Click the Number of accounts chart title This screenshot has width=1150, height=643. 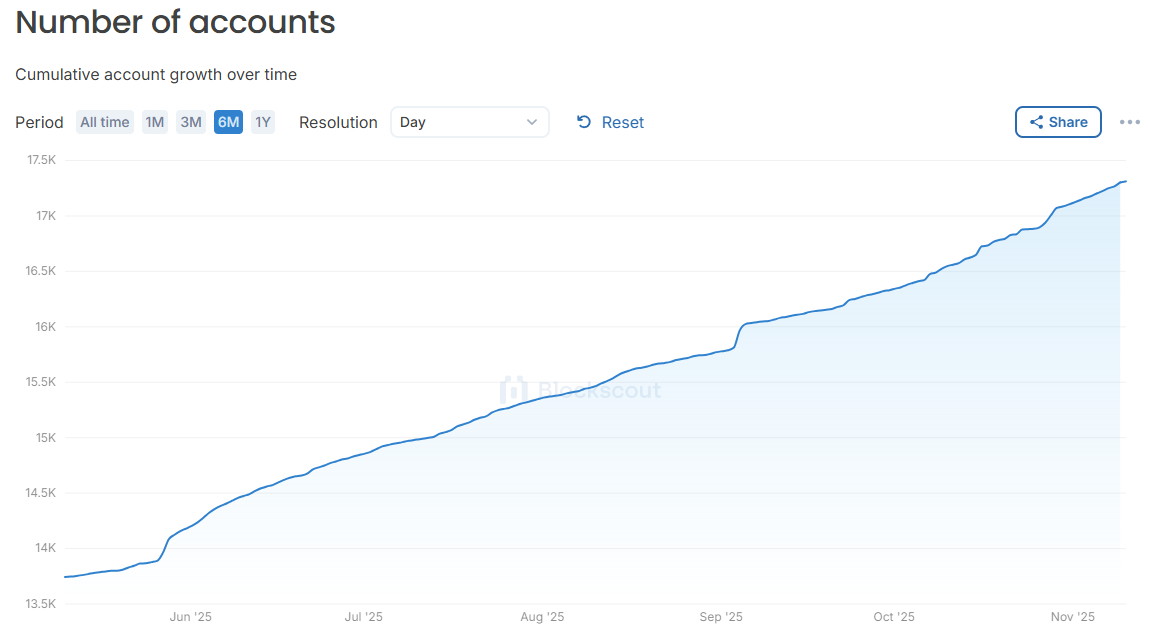pos(174,22)
